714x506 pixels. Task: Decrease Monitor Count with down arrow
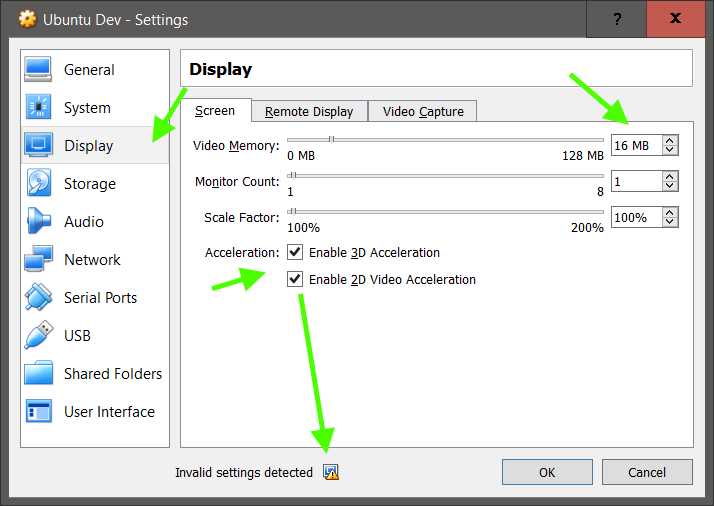click(670, 186)
